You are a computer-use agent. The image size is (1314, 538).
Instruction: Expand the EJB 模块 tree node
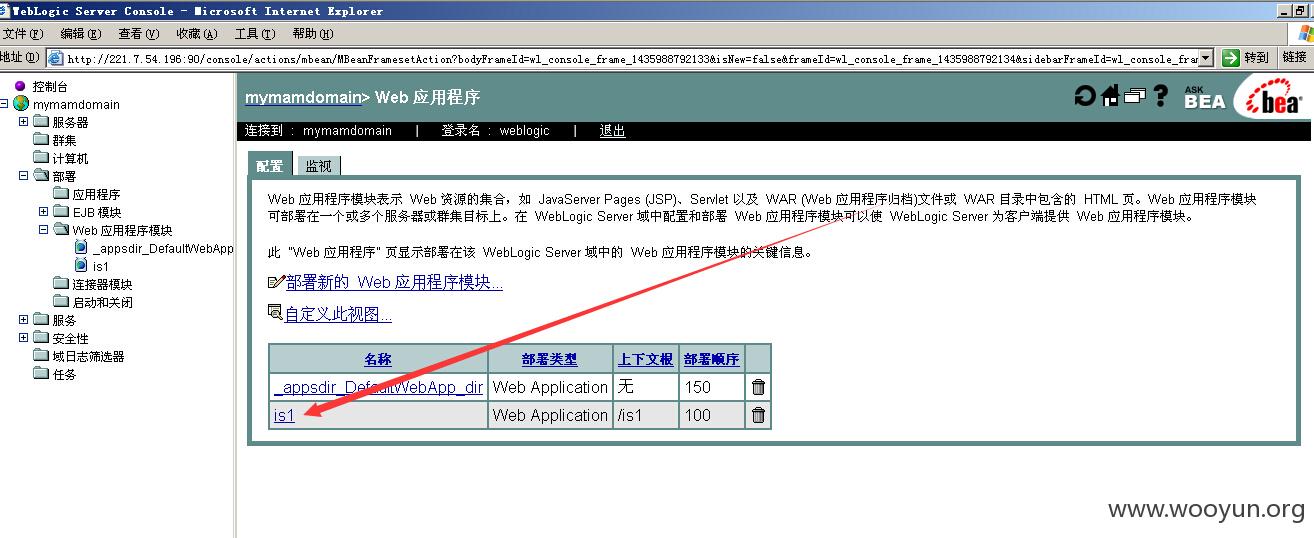coord(44,212)
